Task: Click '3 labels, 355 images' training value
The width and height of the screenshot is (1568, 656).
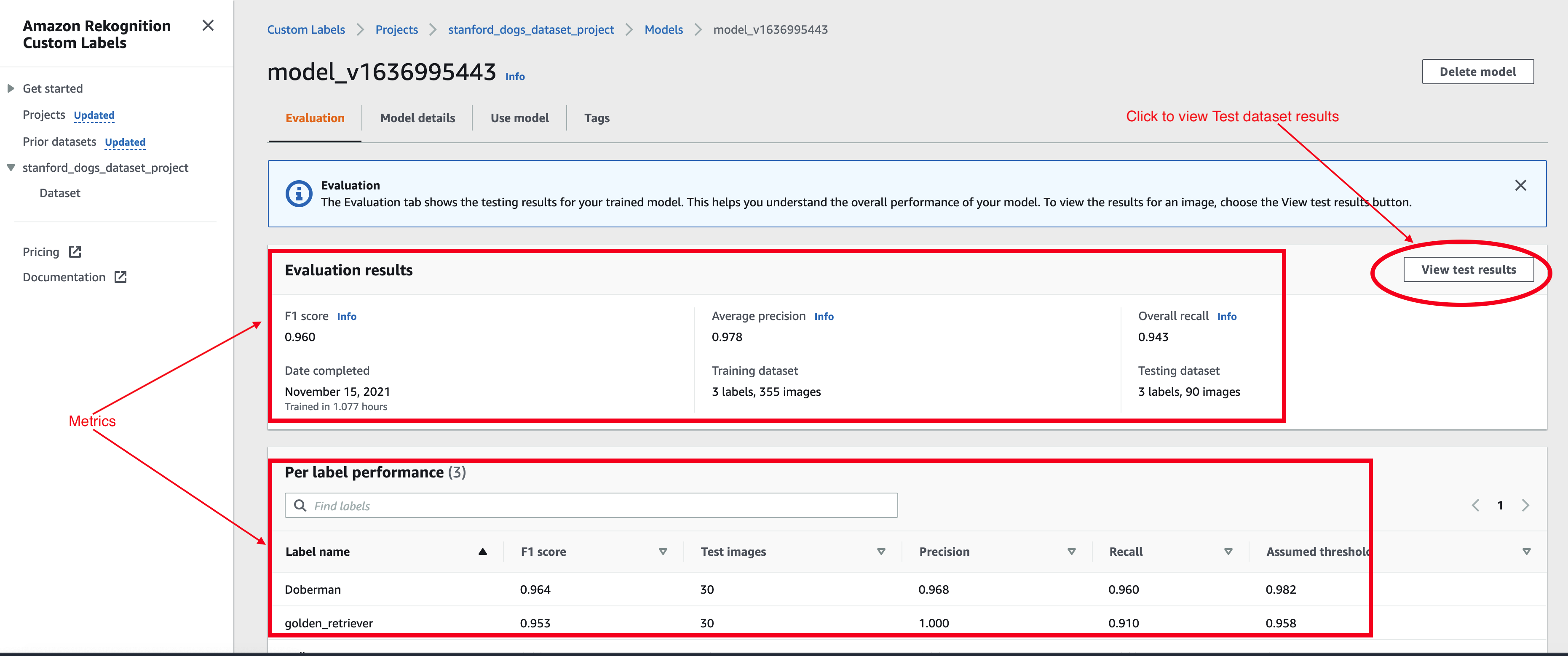Action: (766, 392)
